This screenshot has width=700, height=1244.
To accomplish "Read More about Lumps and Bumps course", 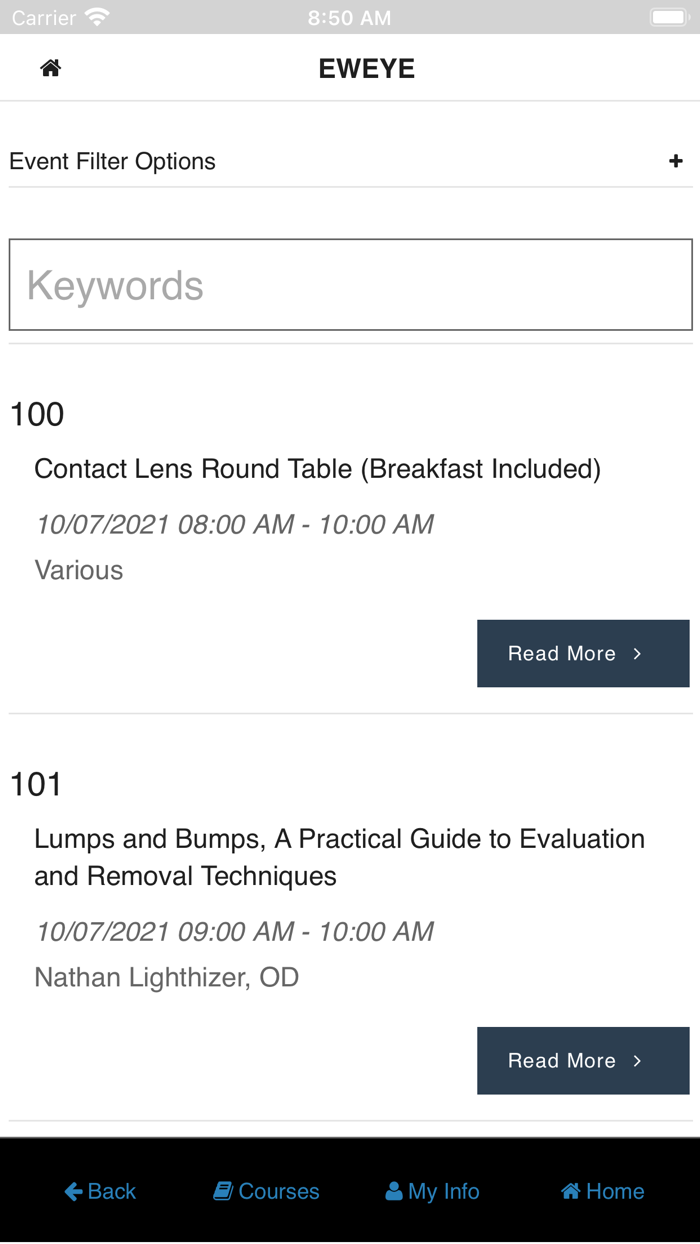I will pyautogui.click(x=582, y=1060).
